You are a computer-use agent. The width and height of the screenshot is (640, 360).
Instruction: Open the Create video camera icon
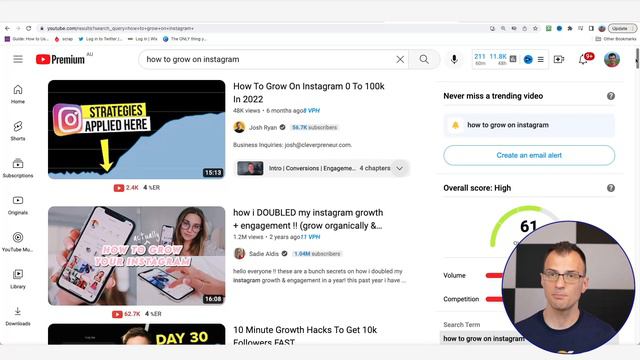pos(559,60)
